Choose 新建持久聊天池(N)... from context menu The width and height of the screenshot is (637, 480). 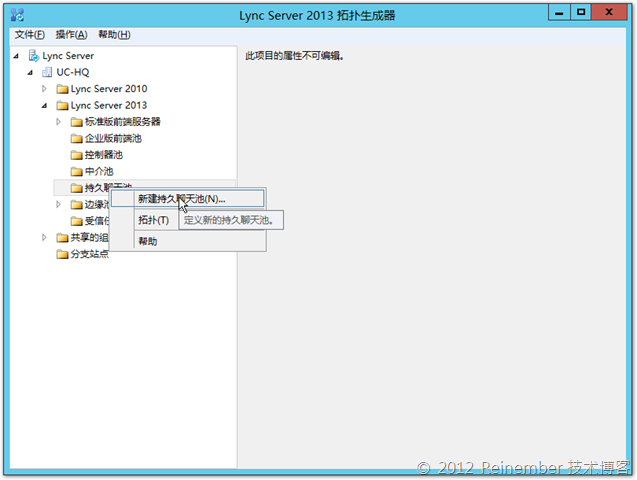click(x=188, y=199)
